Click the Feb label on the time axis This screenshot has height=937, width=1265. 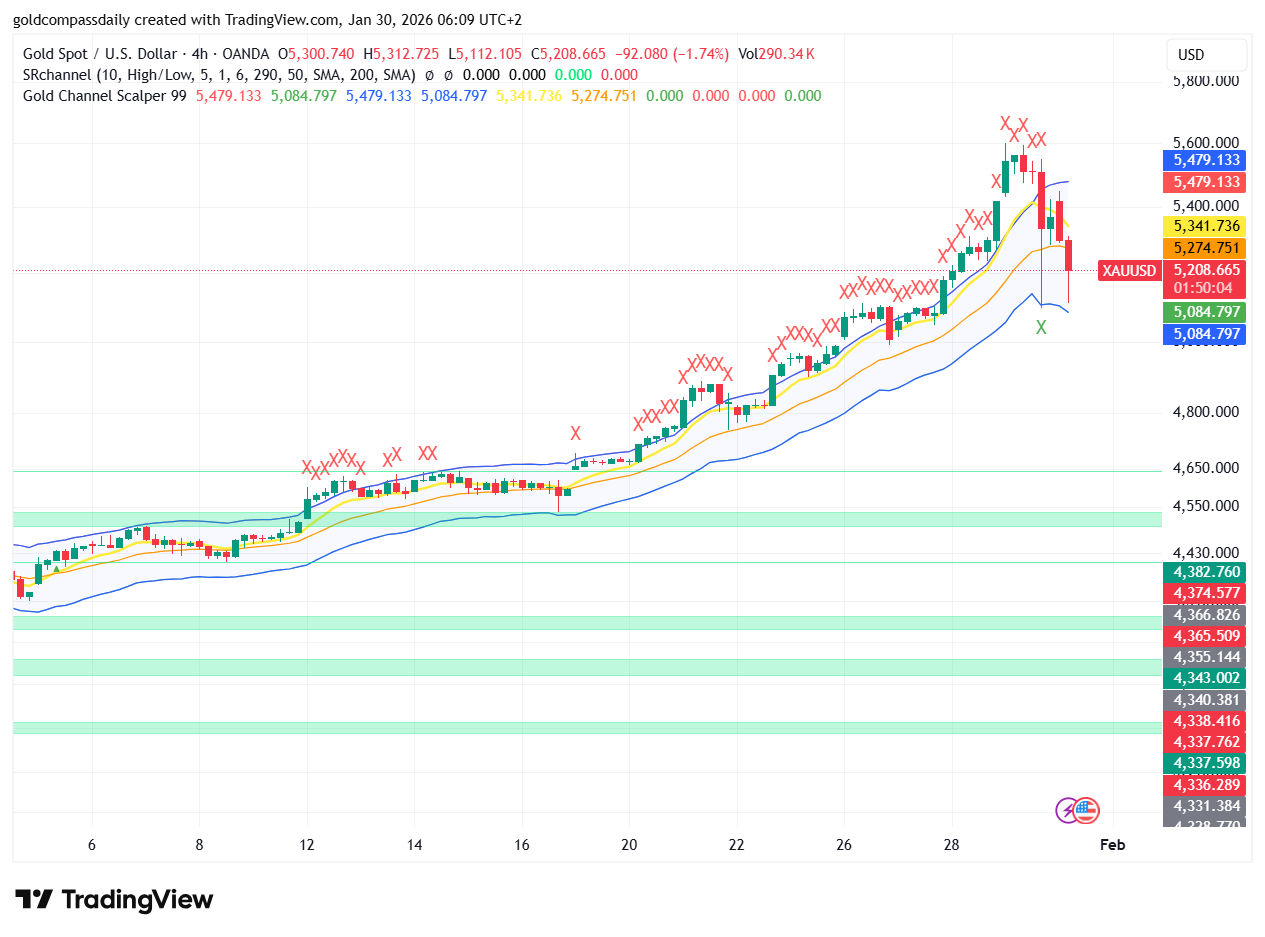[1111, 845]
